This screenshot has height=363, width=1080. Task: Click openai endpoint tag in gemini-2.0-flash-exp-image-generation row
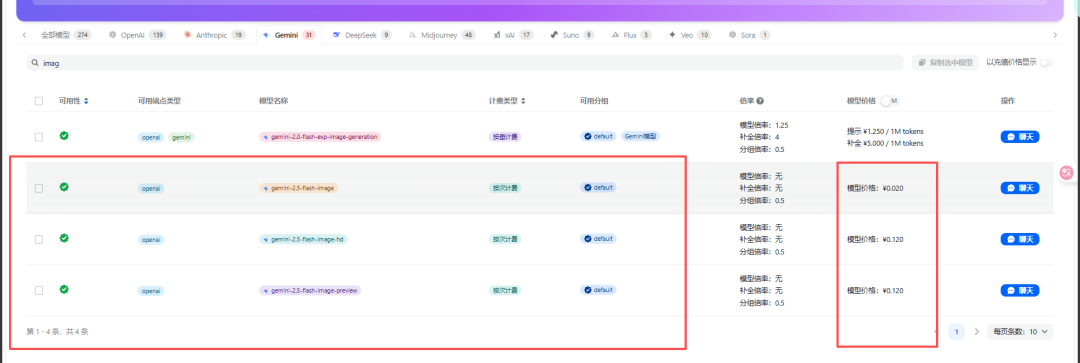tap(152, 137)
